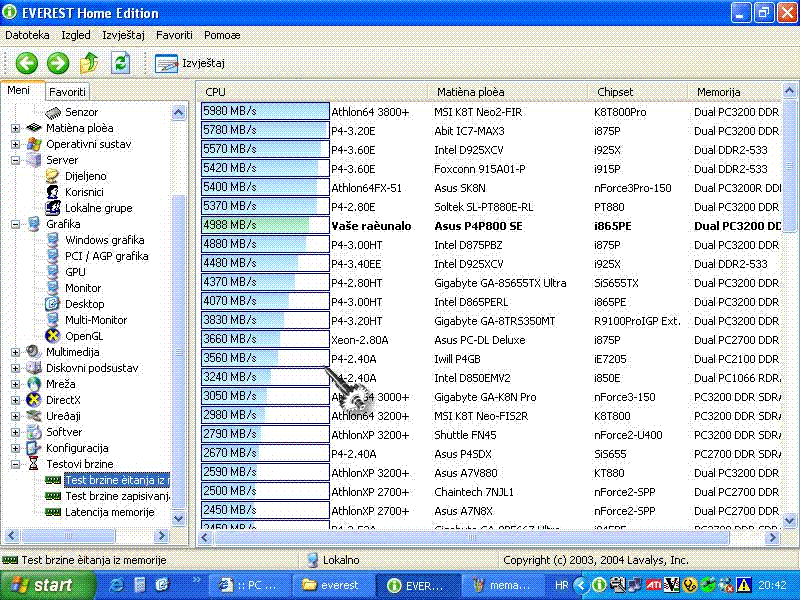The height and width of the screenshot is (600, 800).
Task: Select the 4988 MB/s result bar
Action: (x=265, y=226)
